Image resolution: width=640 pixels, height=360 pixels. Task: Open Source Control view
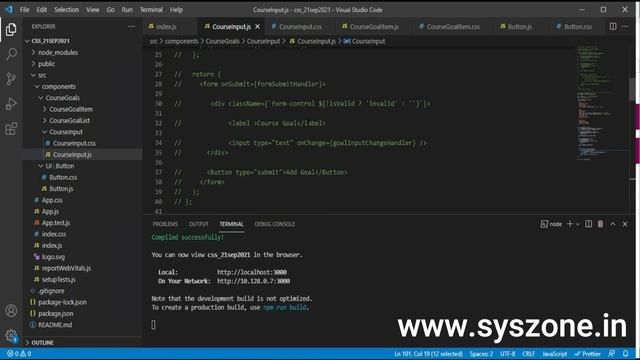pos(11,79)
